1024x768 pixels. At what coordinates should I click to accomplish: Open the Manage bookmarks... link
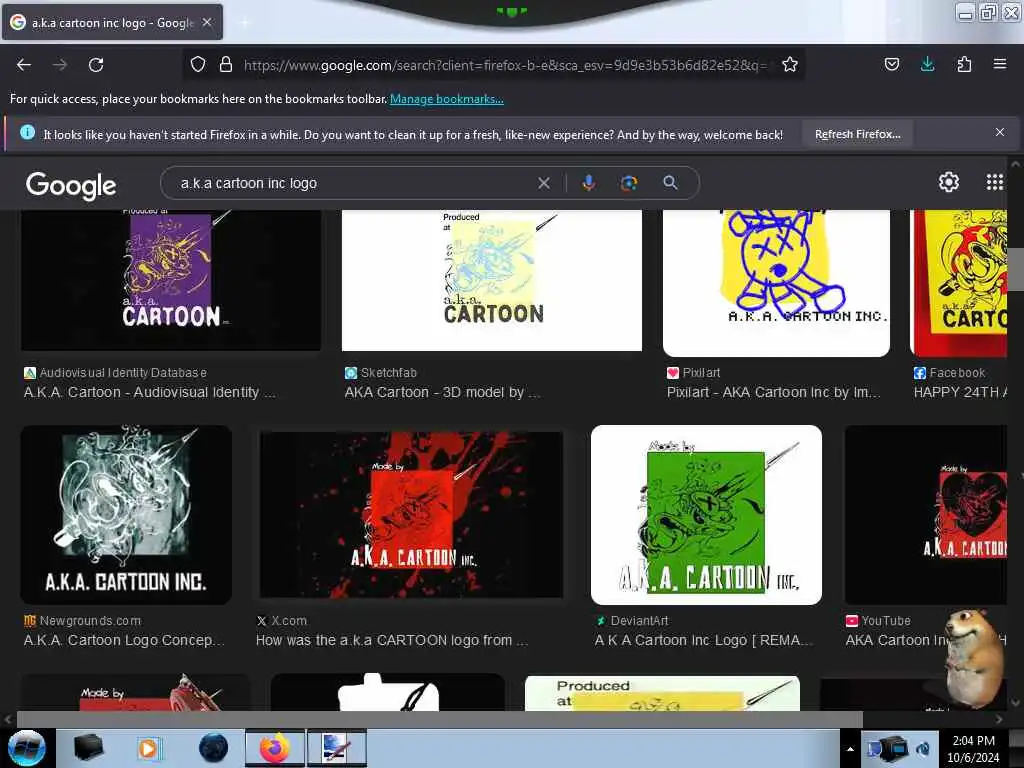[x=447, y=99]
